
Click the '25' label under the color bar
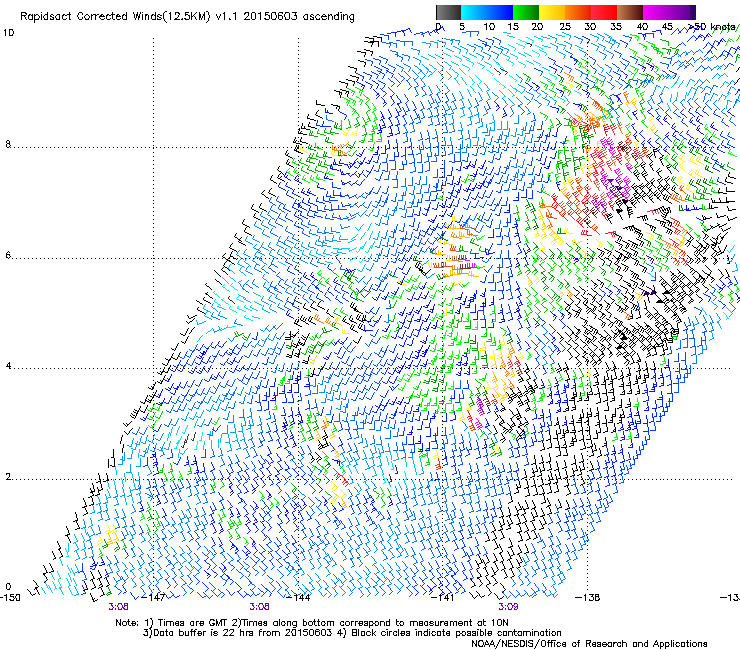click(x=565, y=27)
